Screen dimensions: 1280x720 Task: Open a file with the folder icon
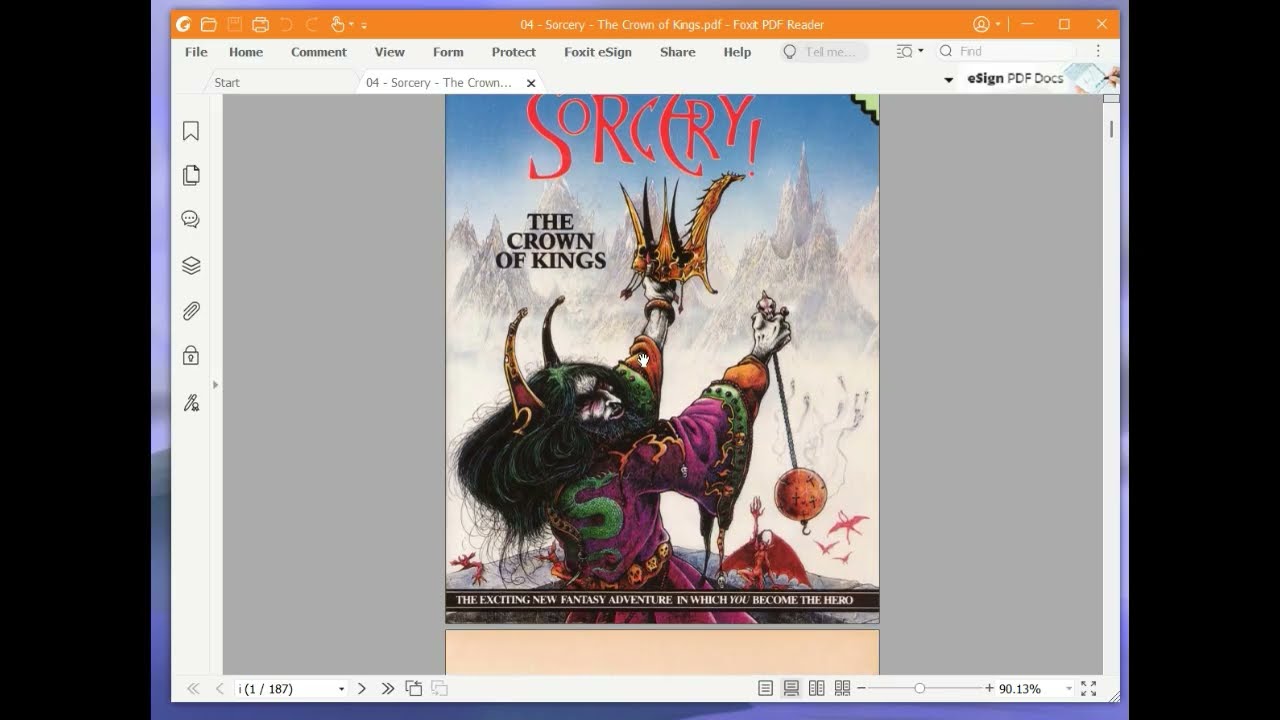click(x=209, y=24)
